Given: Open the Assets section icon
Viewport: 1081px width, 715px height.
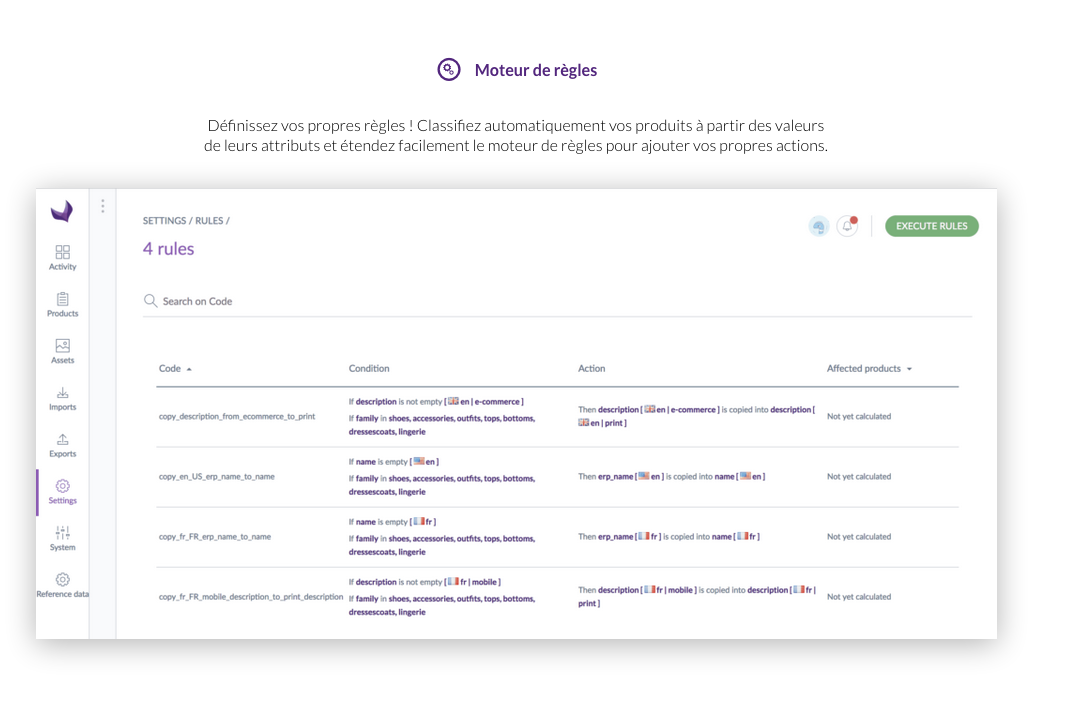Looking at the screenshot, I should pyautogui.click(x=62, y=346).
